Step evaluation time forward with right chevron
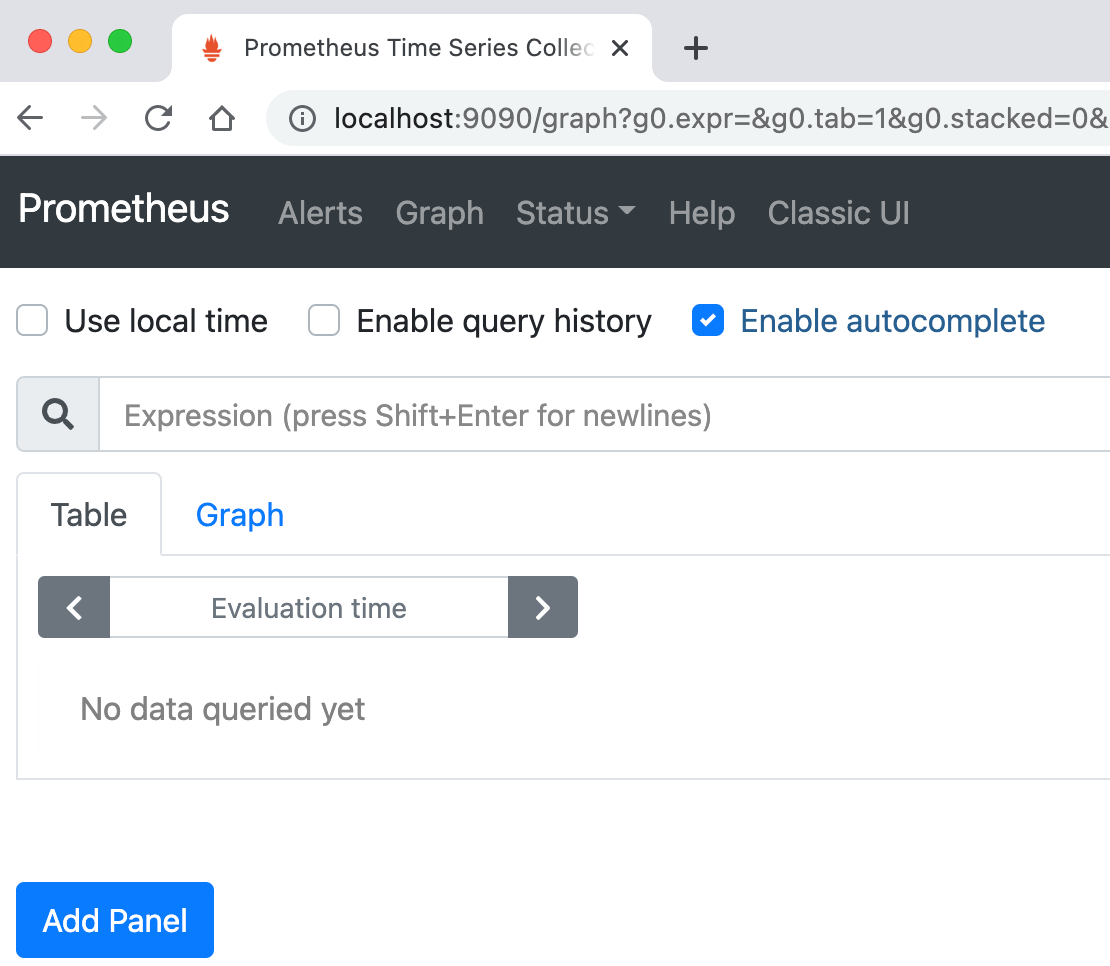 point(543,607)
